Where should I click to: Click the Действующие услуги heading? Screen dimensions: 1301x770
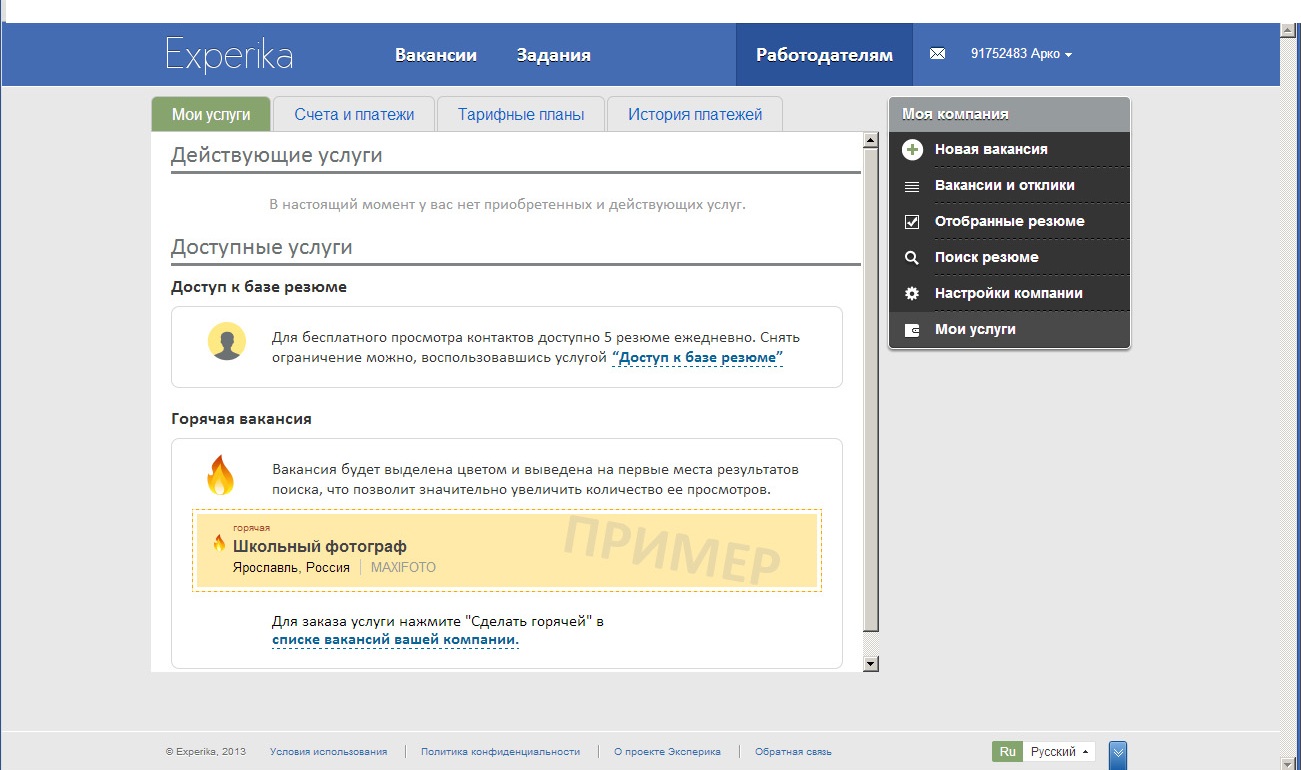coord(277,156)
